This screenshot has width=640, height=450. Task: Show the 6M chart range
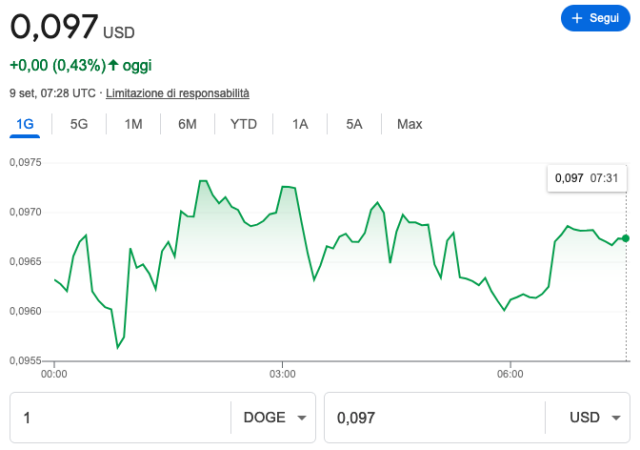[x=187, y=124]
